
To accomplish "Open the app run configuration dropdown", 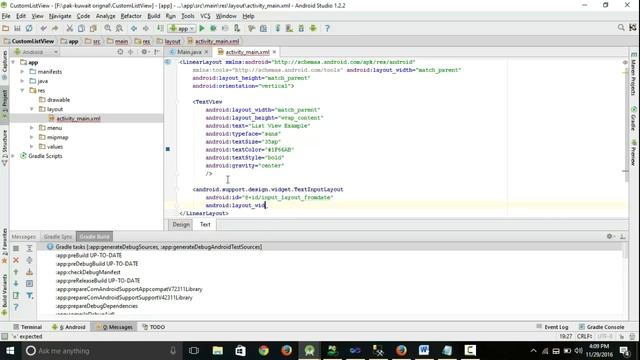I will [x=182, y=28].
